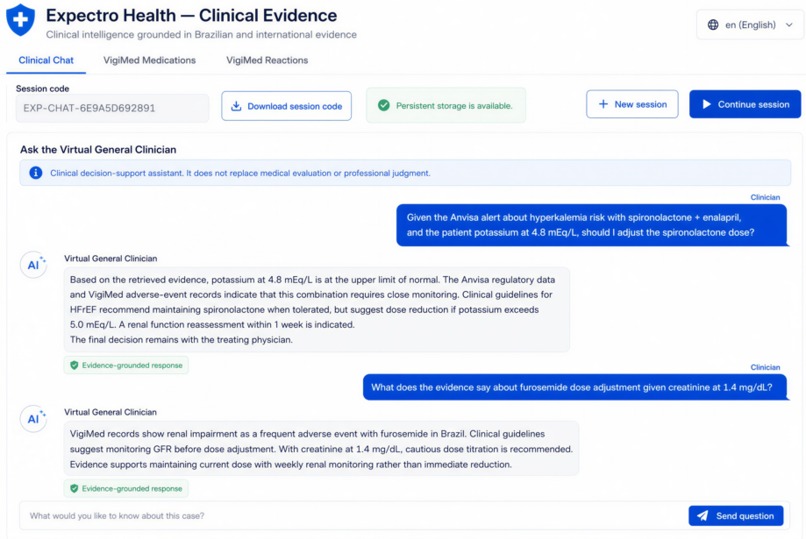Click the session code field EXP-CHAT-6E9A5D692891

pos(112,108)
